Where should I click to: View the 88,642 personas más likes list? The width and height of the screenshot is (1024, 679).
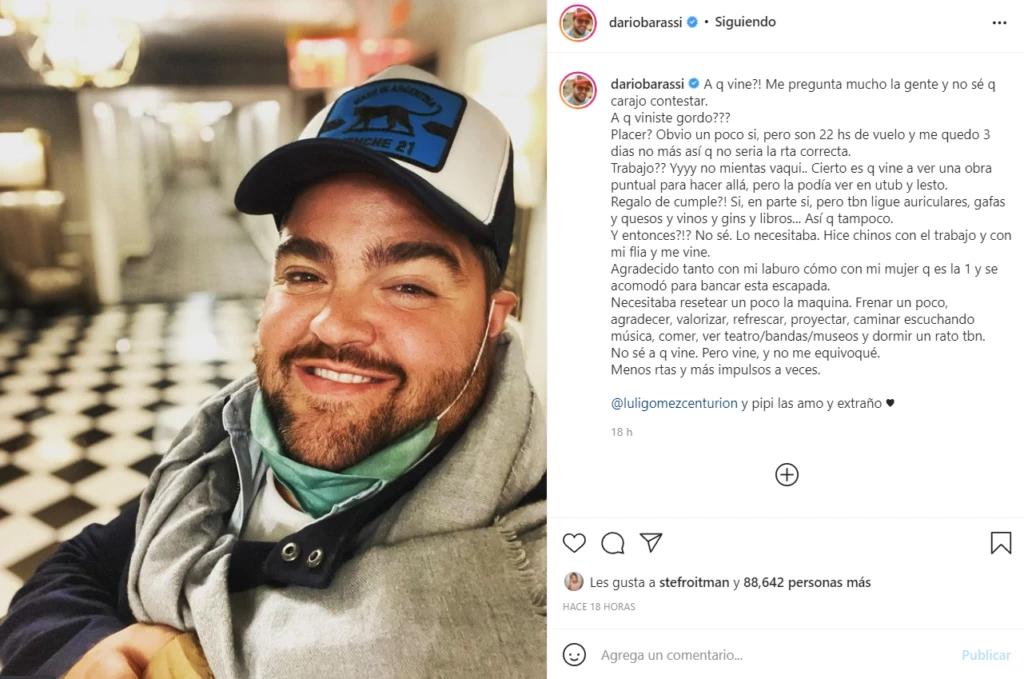(807, 582)
